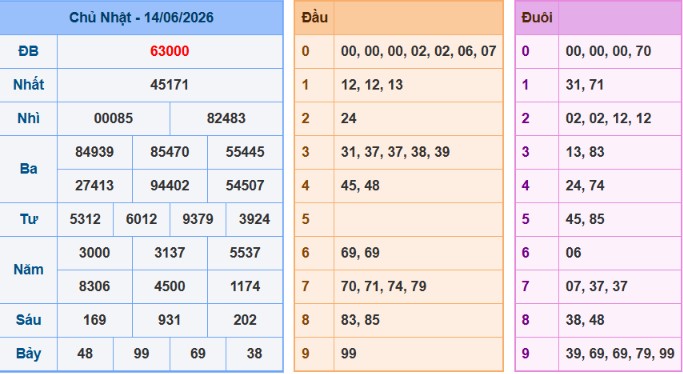The image size is (683, 374).
Task: Select Đầu row 7 values 70, 71, 74, 79
Action: click(x=384, y=286)
